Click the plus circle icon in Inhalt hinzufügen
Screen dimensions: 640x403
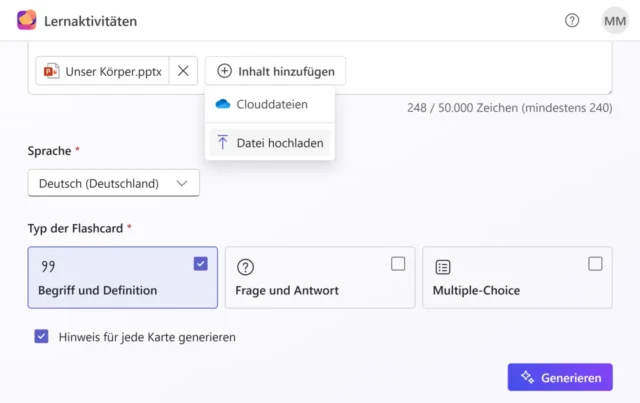pyautogui.click(x=224, y=71)
